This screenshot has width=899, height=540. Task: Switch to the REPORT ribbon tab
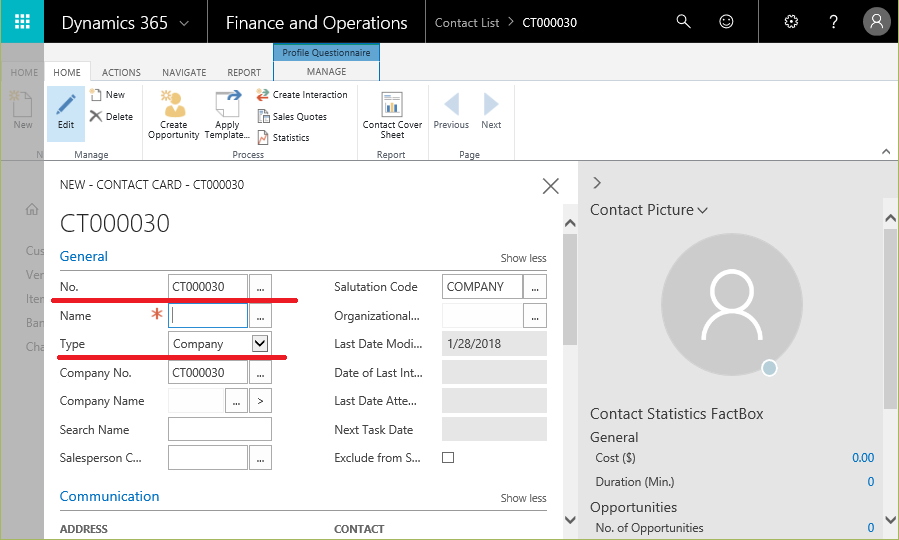coord(244,72)
